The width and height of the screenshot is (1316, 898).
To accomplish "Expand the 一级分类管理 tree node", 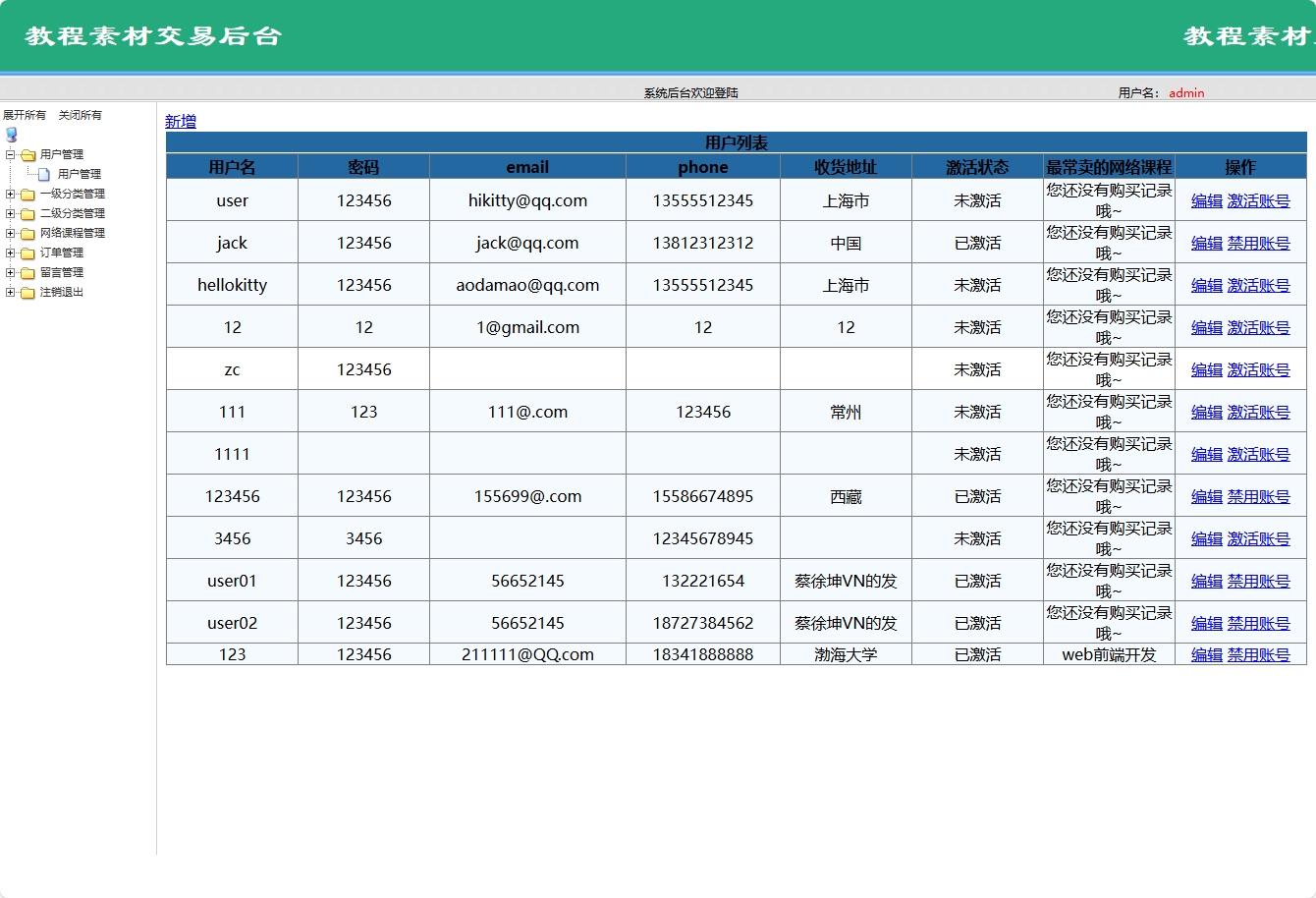I will coord(11,194).
